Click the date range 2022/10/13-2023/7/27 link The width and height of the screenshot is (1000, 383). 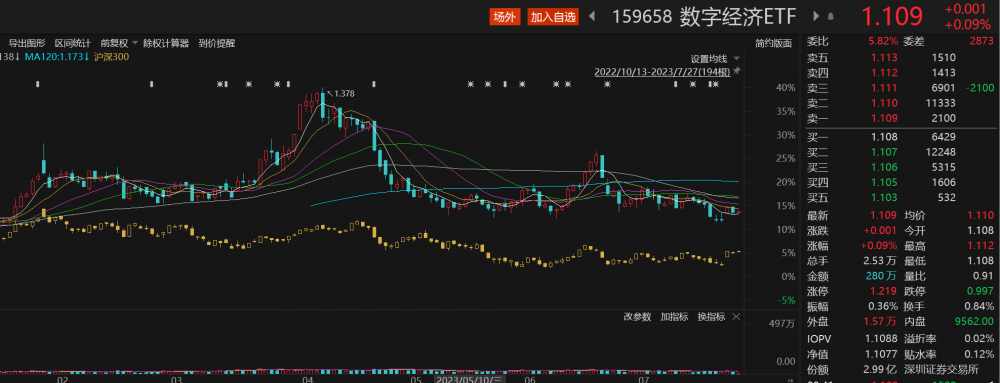click(662, 71)
